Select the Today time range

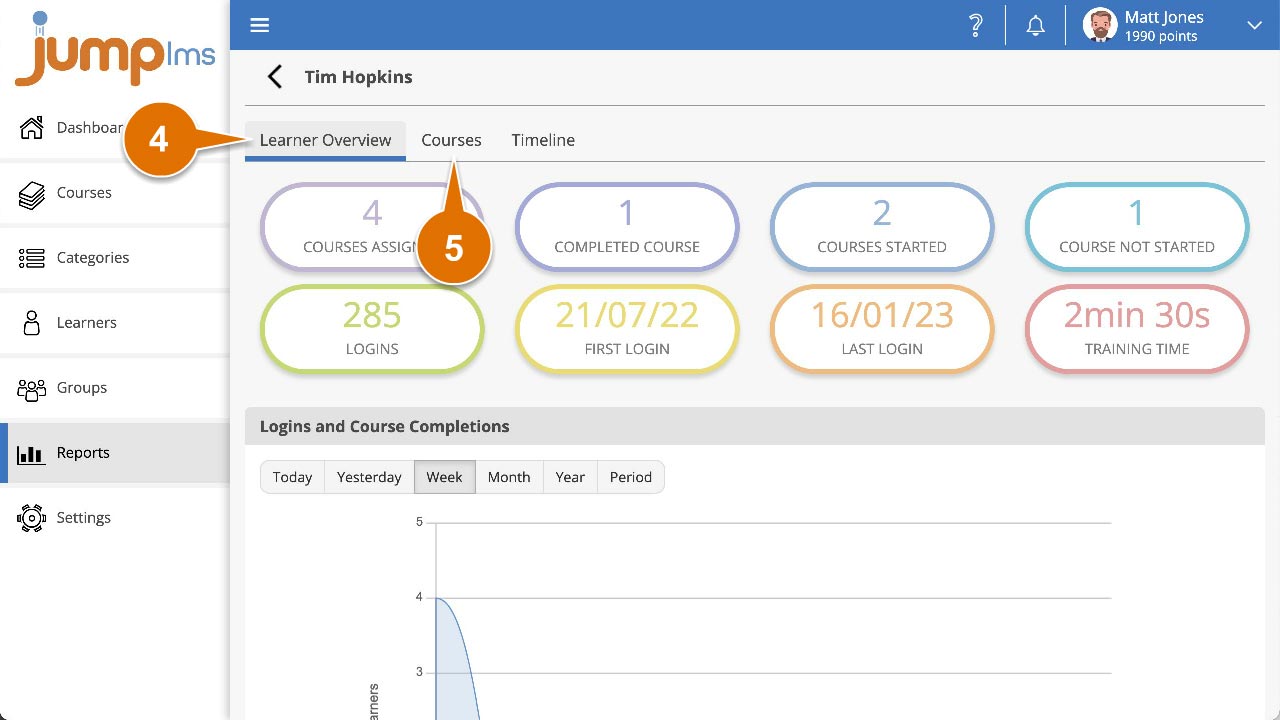pos(292,477)
